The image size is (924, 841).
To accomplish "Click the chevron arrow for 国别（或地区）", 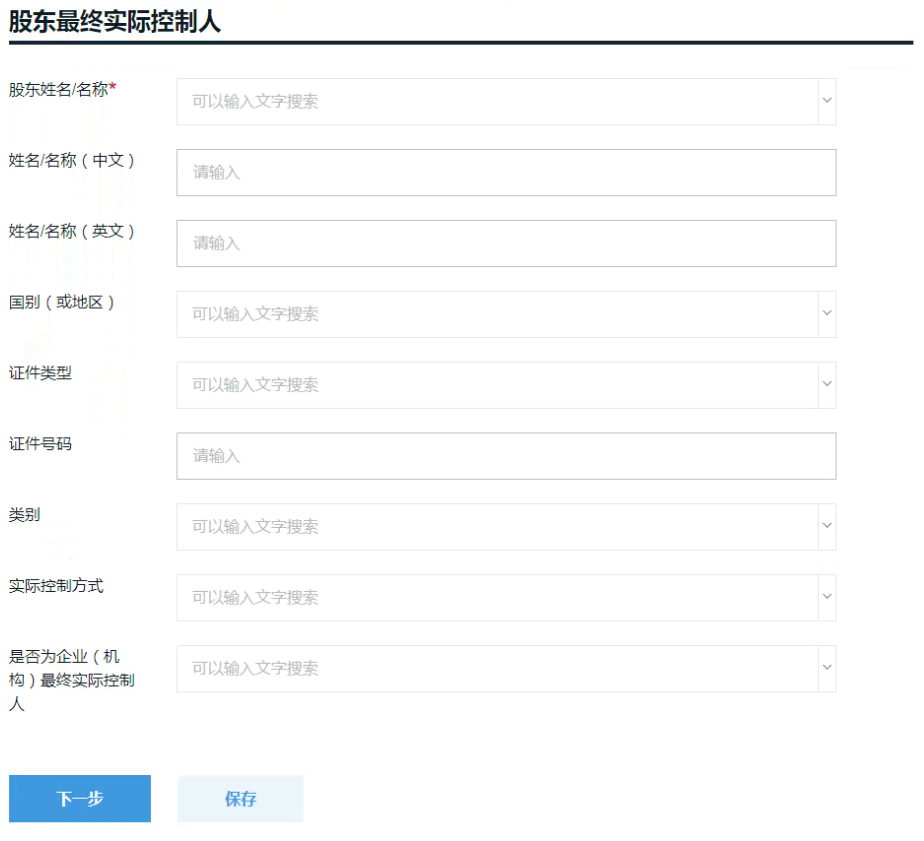I will pyautogui.click(x=827, y=314).
